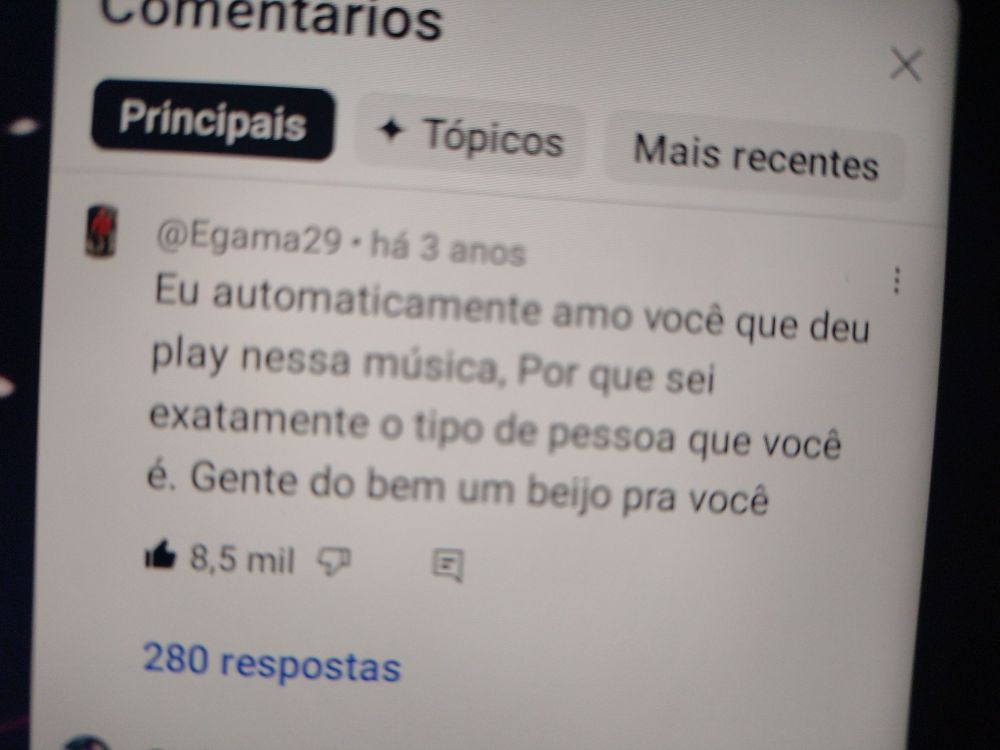This screenshot has width=1000, height=750.
Task: Open the next commenter's avatar at bottom
Action: [x=86, y=743]
